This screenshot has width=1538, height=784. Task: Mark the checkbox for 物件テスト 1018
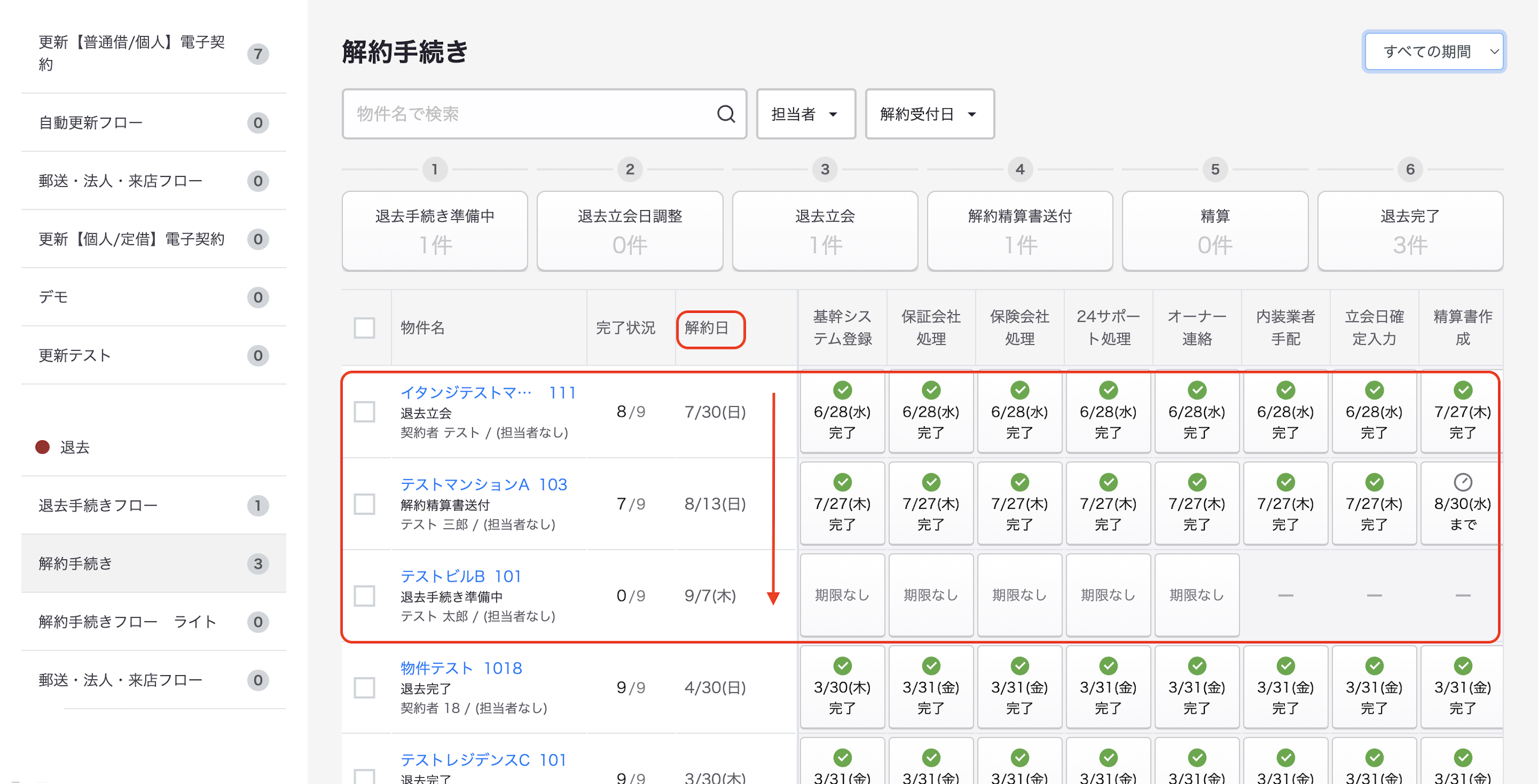(x=364, y=688)
